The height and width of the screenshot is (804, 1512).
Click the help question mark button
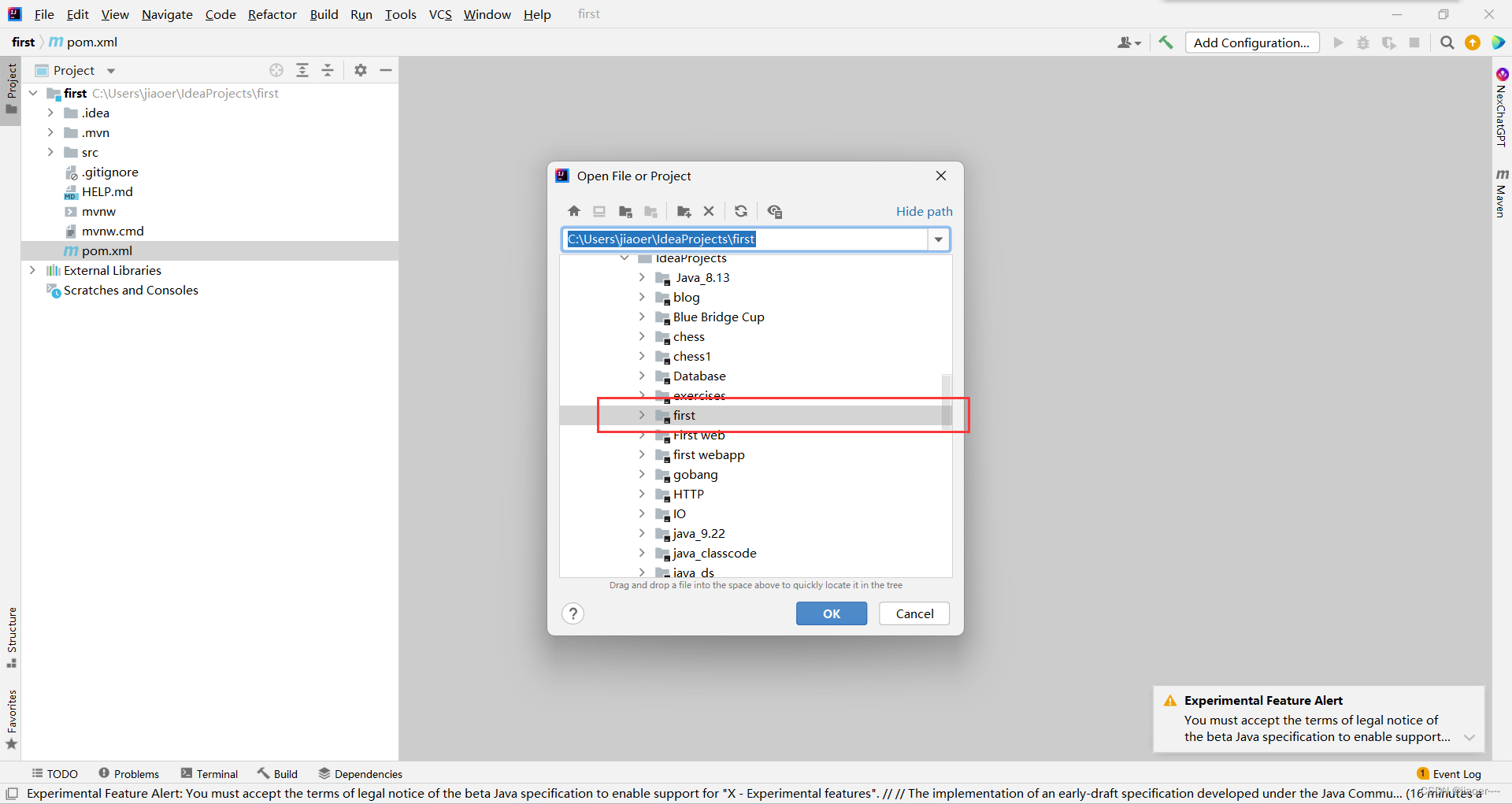click(573, 613)
